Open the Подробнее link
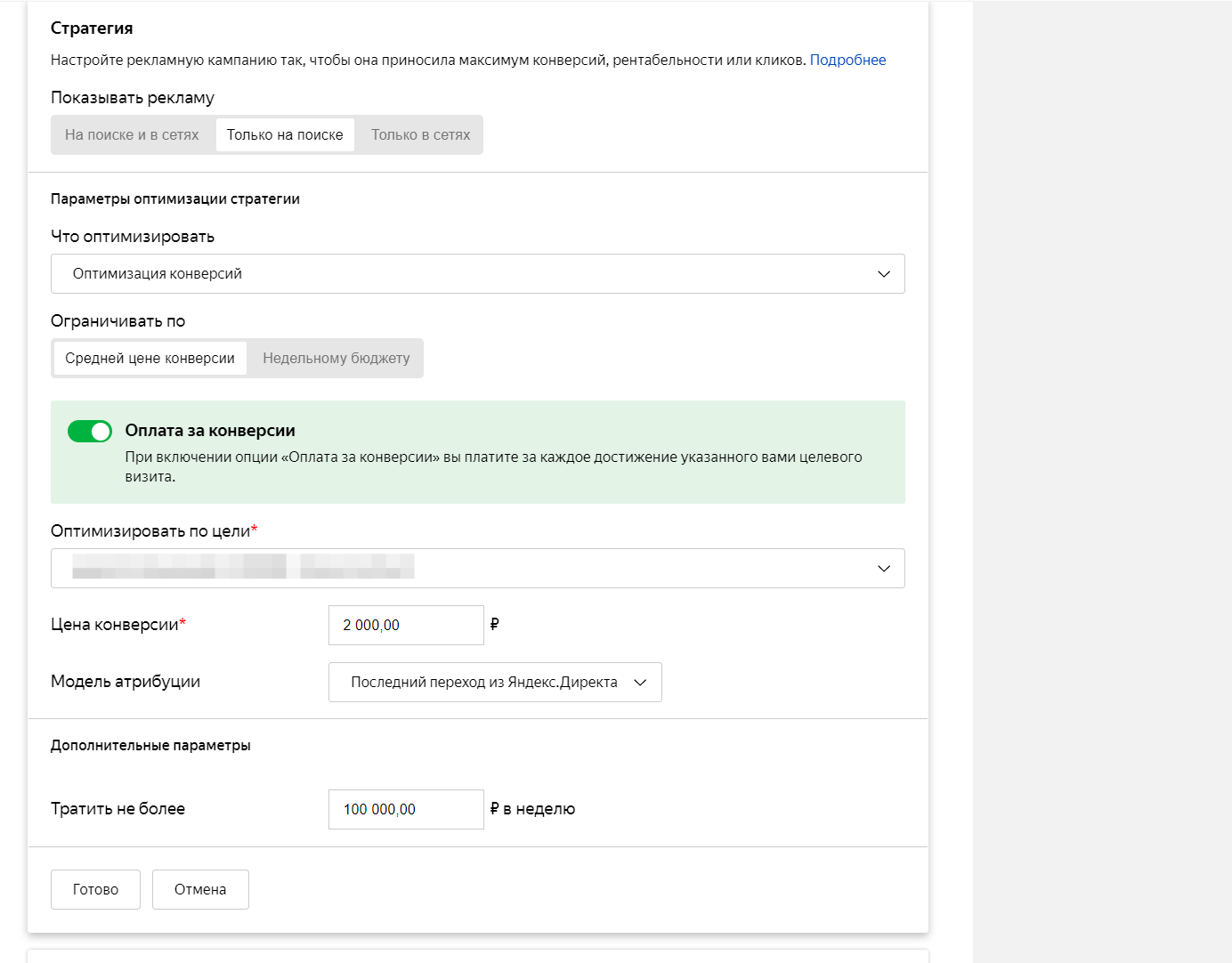This screenshot has height=963, width=1232. pyautogui.click(x=847, y=61)
